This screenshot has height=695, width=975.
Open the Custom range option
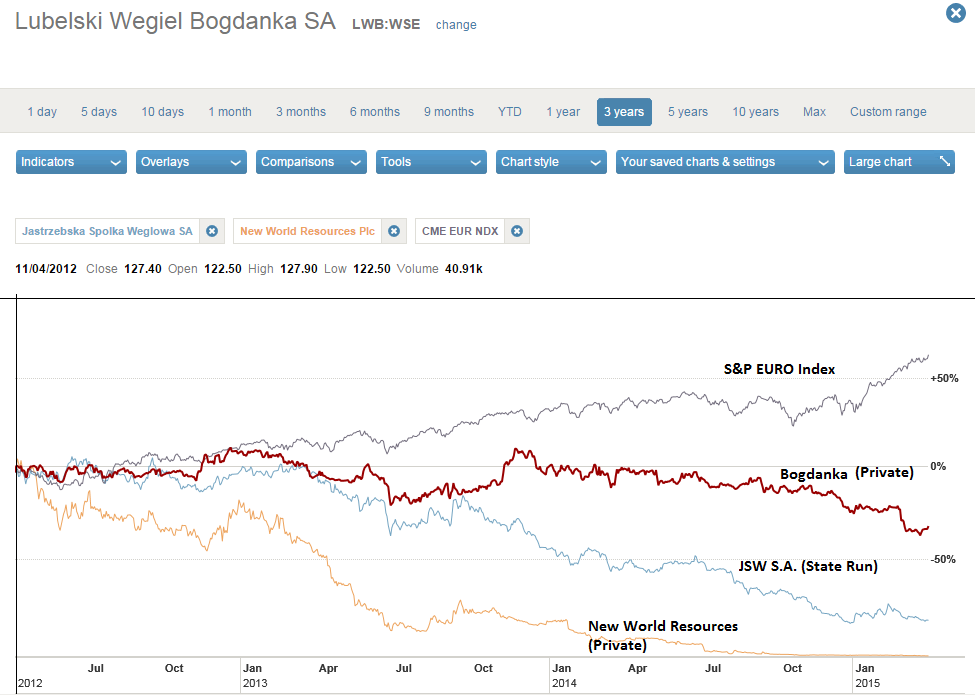click(x=888, y=112)
